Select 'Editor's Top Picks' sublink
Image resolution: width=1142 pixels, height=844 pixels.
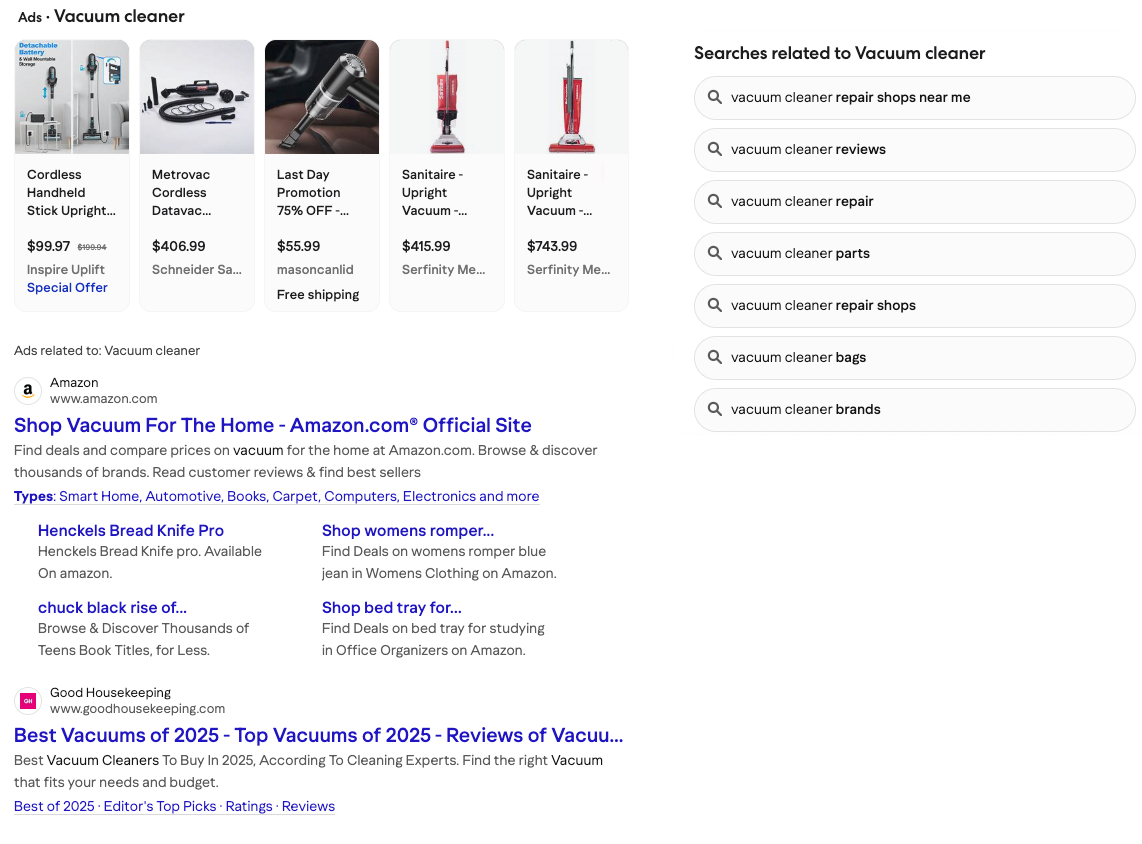tap(160, 806)
